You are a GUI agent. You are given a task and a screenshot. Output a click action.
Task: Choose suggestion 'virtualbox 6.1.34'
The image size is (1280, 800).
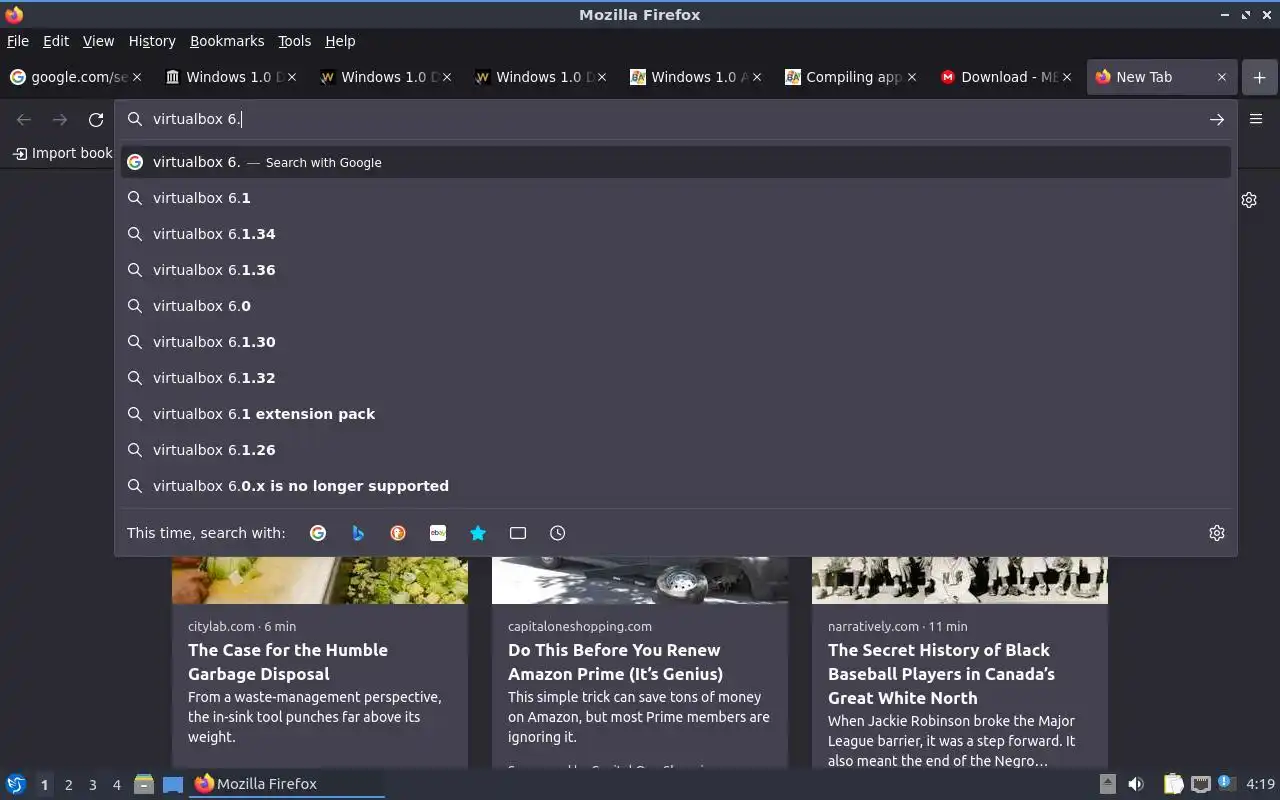pos(676,234)
